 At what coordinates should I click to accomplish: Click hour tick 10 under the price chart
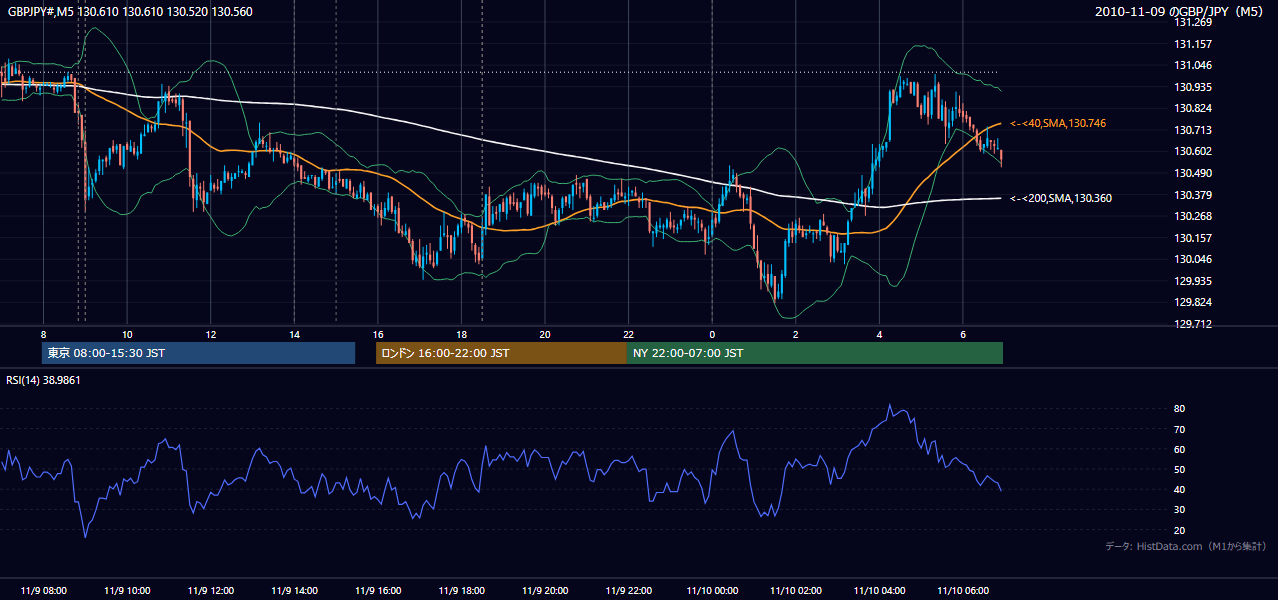(127, 334)
